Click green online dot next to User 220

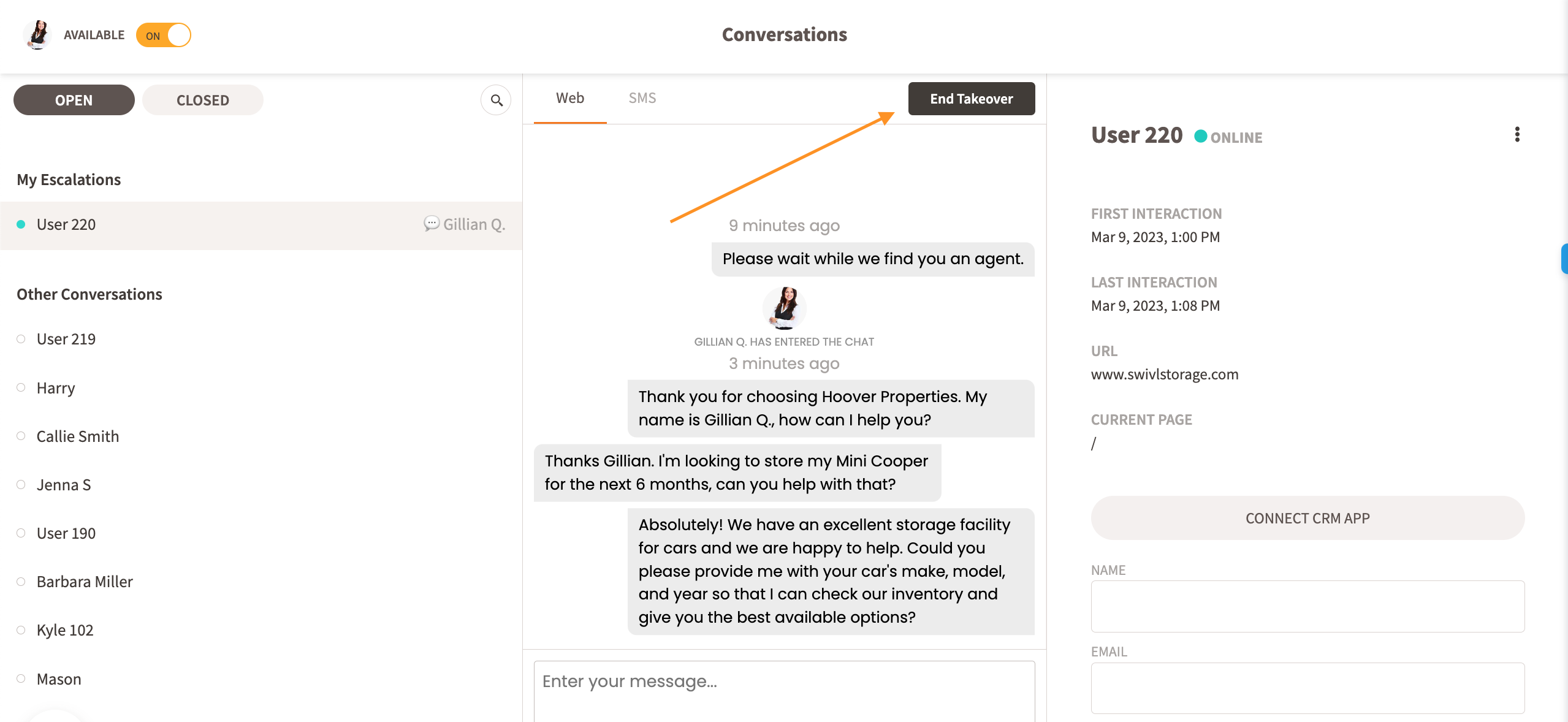coord(1200,136)
